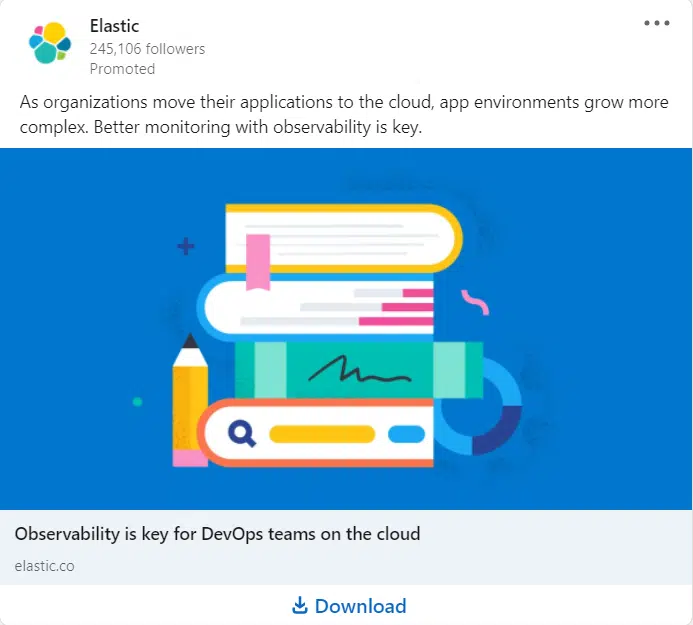Viewport: 693px width, 625px height.
Task: Click the dark blue plus sign in the artwork
Action: tap(186, 246)
